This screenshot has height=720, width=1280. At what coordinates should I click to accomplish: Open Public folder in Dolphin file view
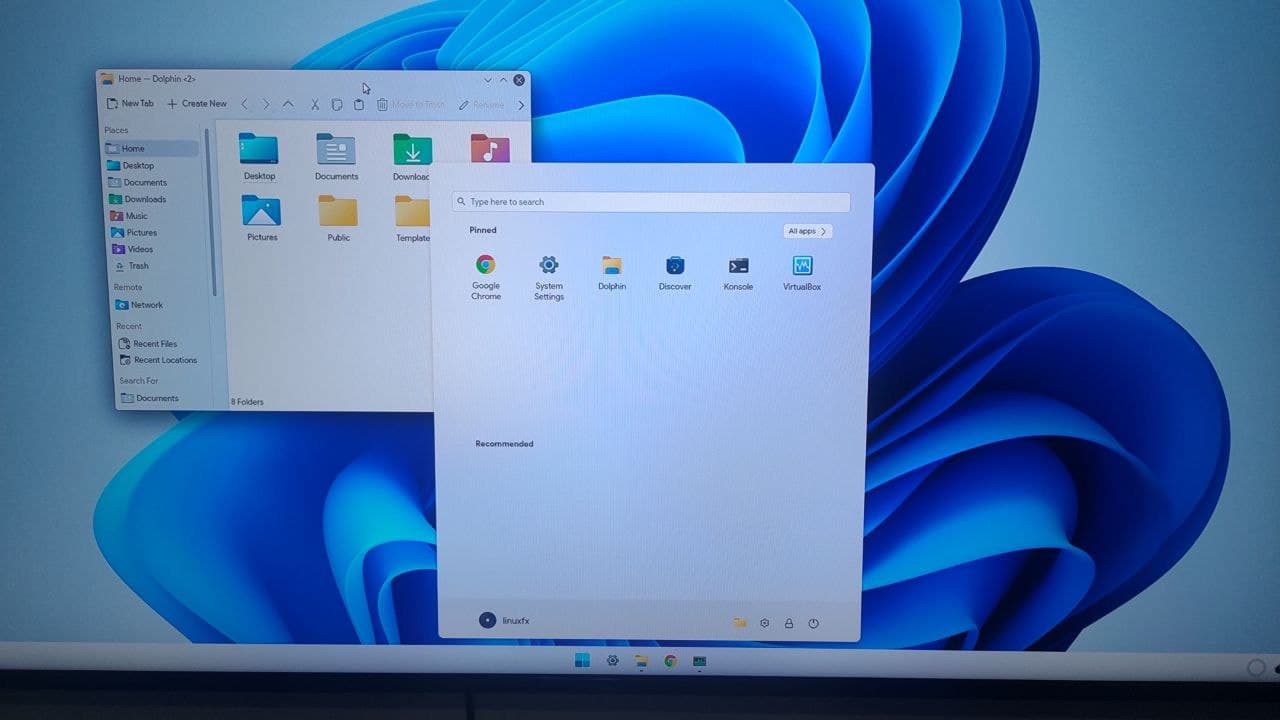338,218
